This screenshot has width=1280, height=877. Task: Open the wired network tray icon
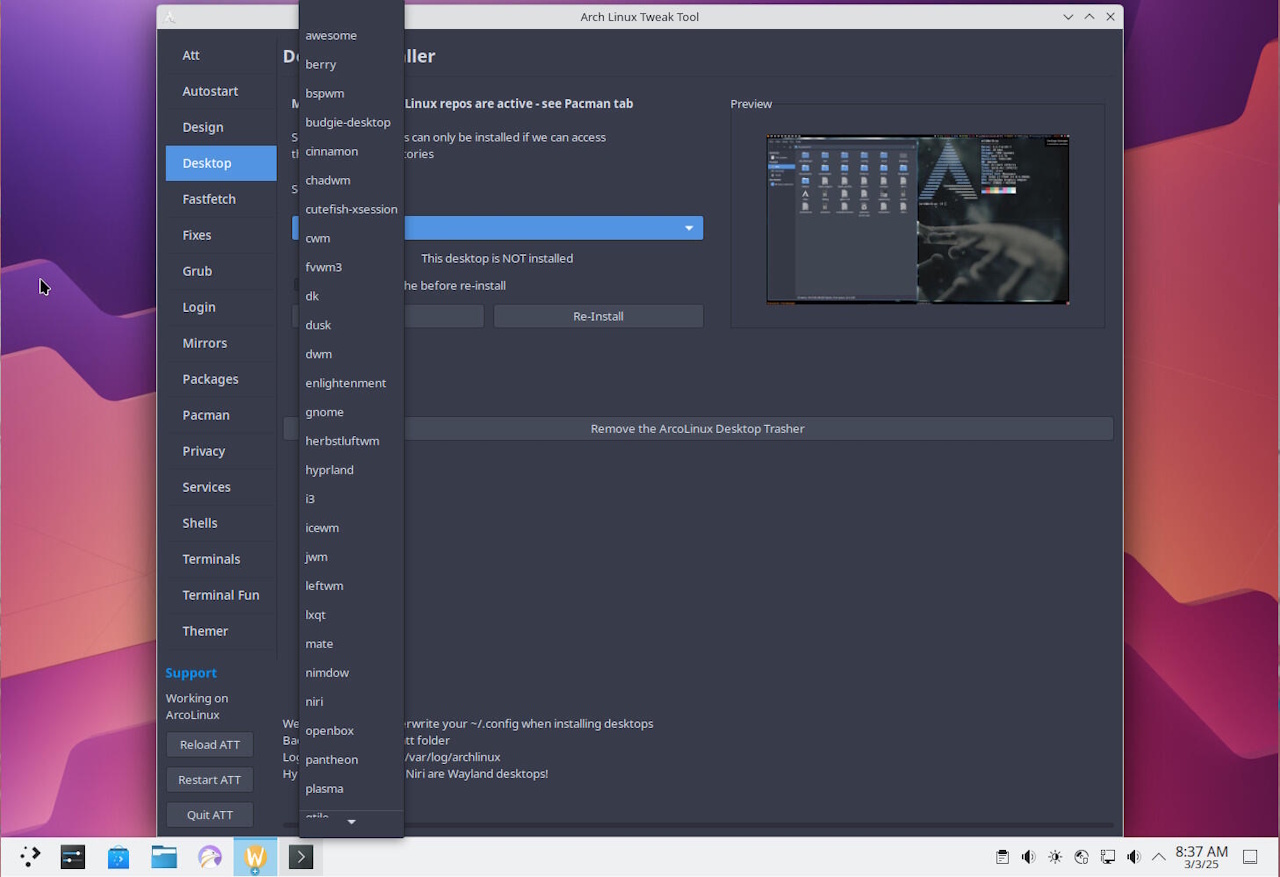coord(1107,857)
